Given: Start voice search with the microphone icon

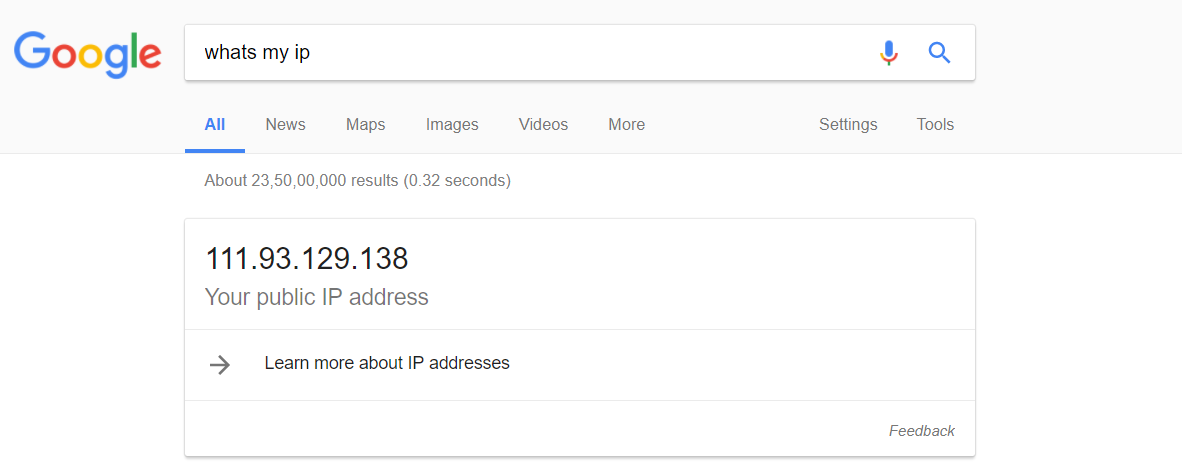Looking at the screenshot, I should pos(888,52).
